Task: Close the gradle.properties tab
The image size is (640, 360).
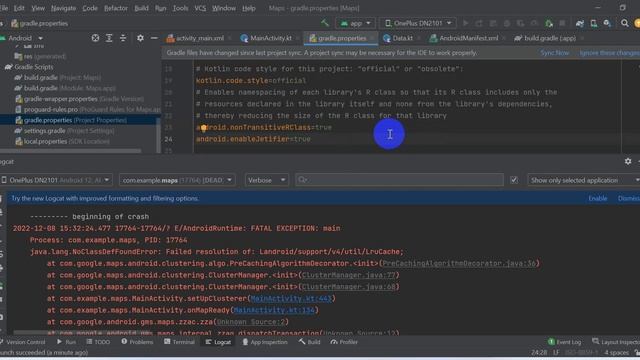Action: pyautogui.click(x=372, y=38)
